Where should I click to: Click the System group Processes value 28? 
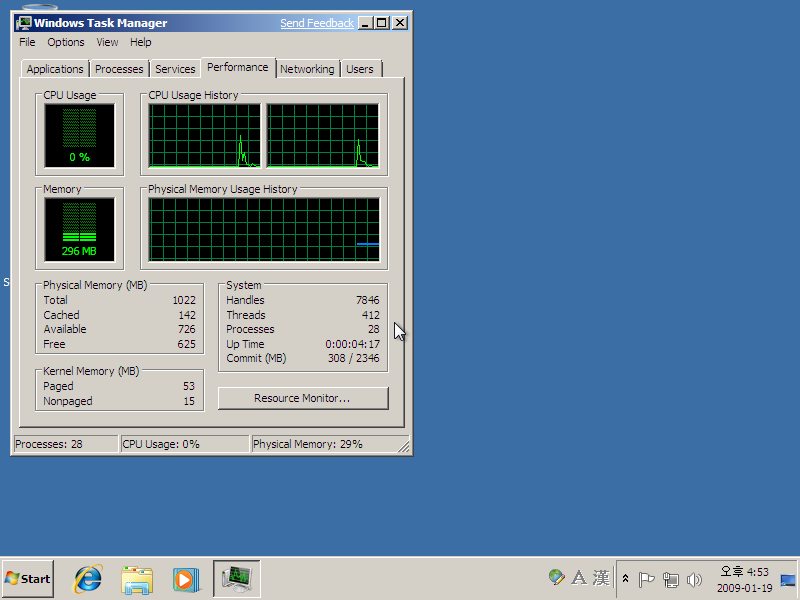pyautogui.click(x=373, y=330)
